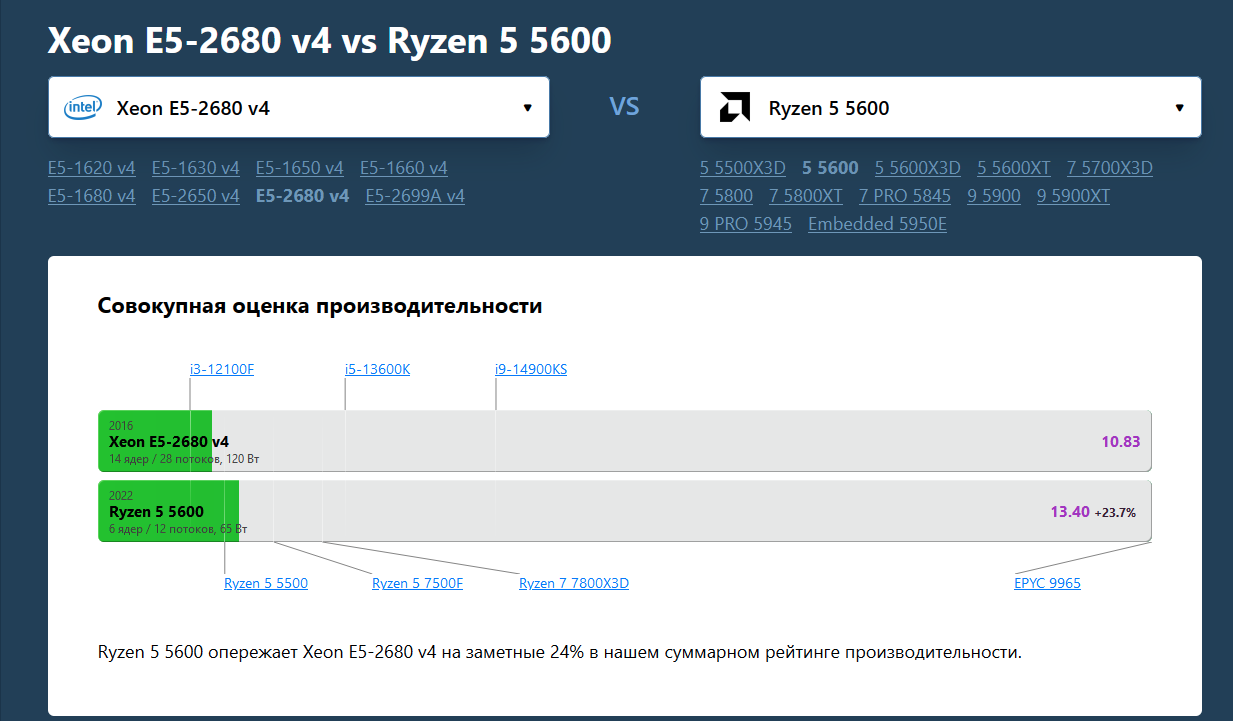Image resolution: width=1233 pixels, height=721 pixels.
Task: Click the bold 5 5600 entry
Action: point(830,168)
